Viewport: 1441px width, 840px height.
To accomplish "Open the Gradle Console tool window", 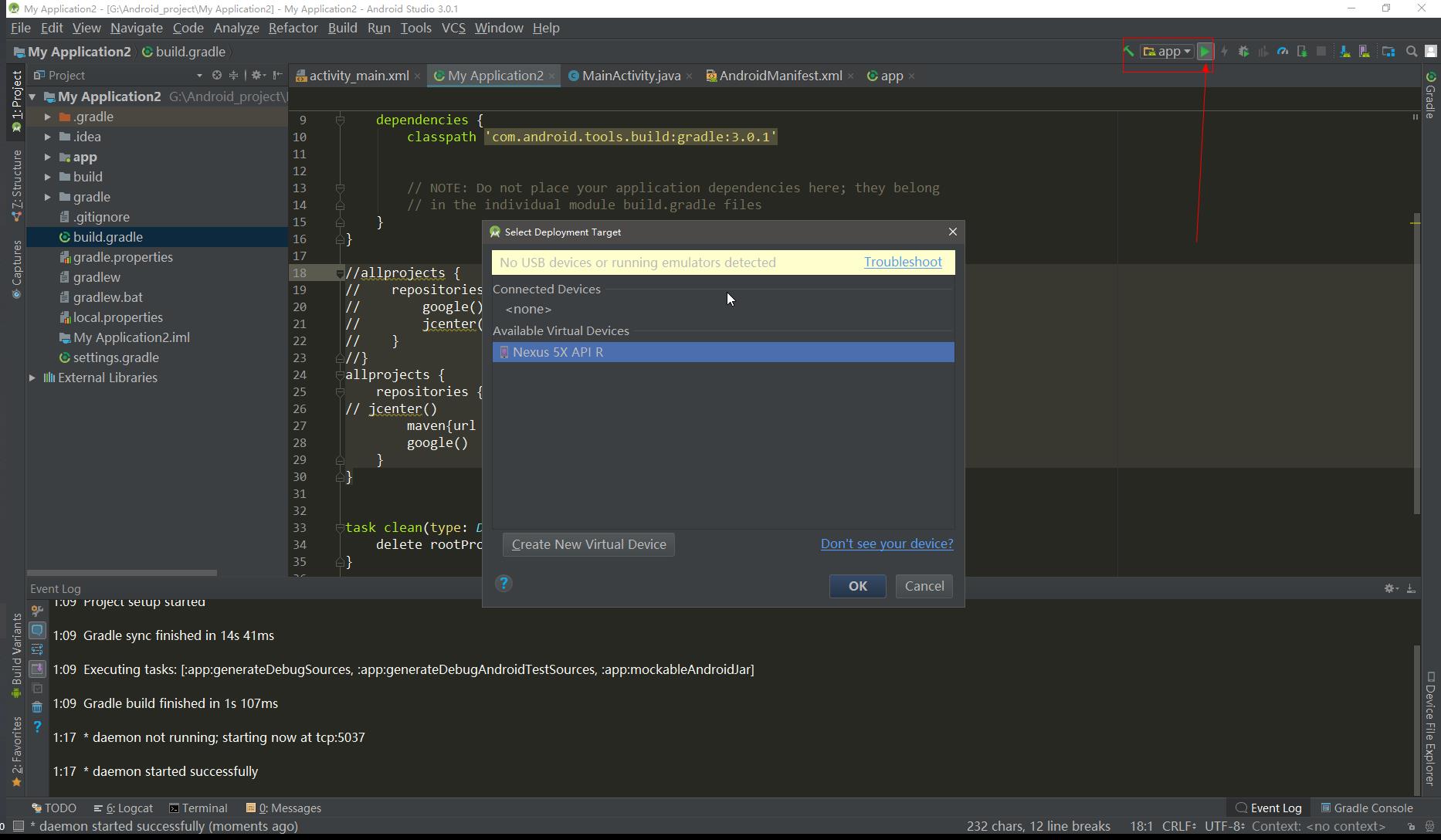I will click(x=1365, y=808).
